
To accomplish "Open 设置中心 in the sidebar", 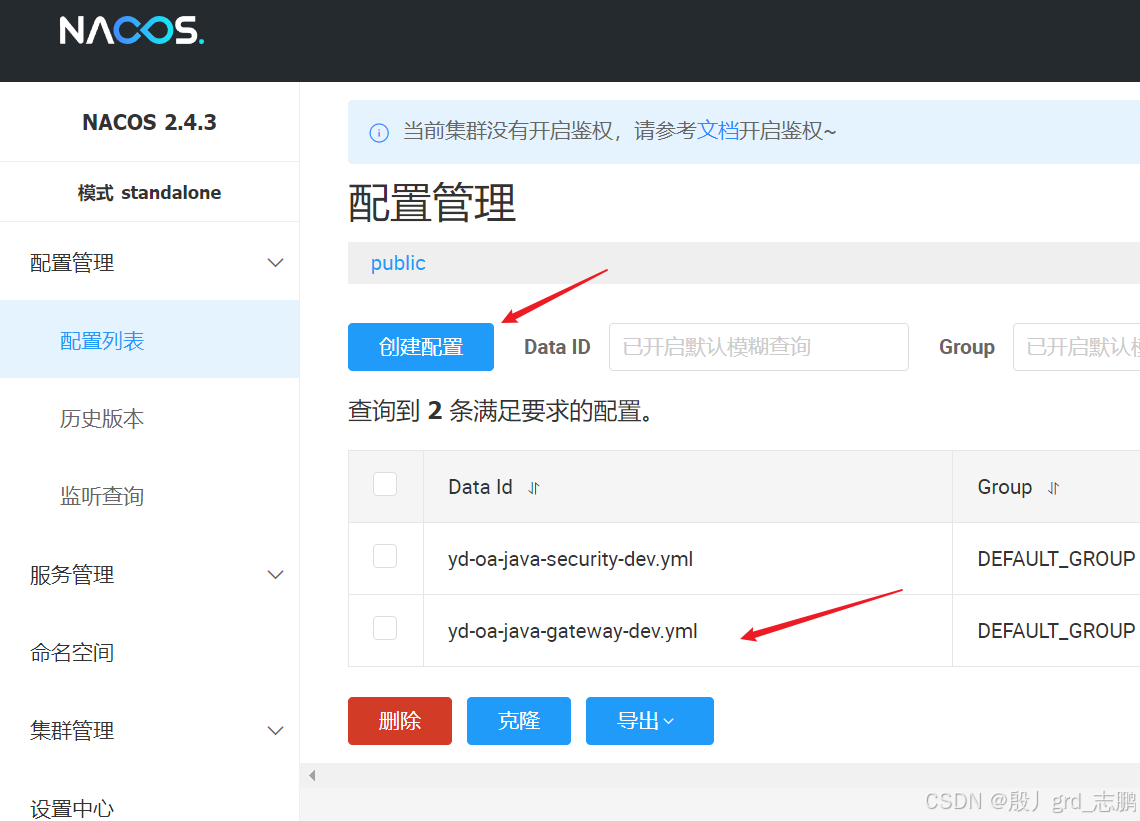I will click(x=72, y=807).
